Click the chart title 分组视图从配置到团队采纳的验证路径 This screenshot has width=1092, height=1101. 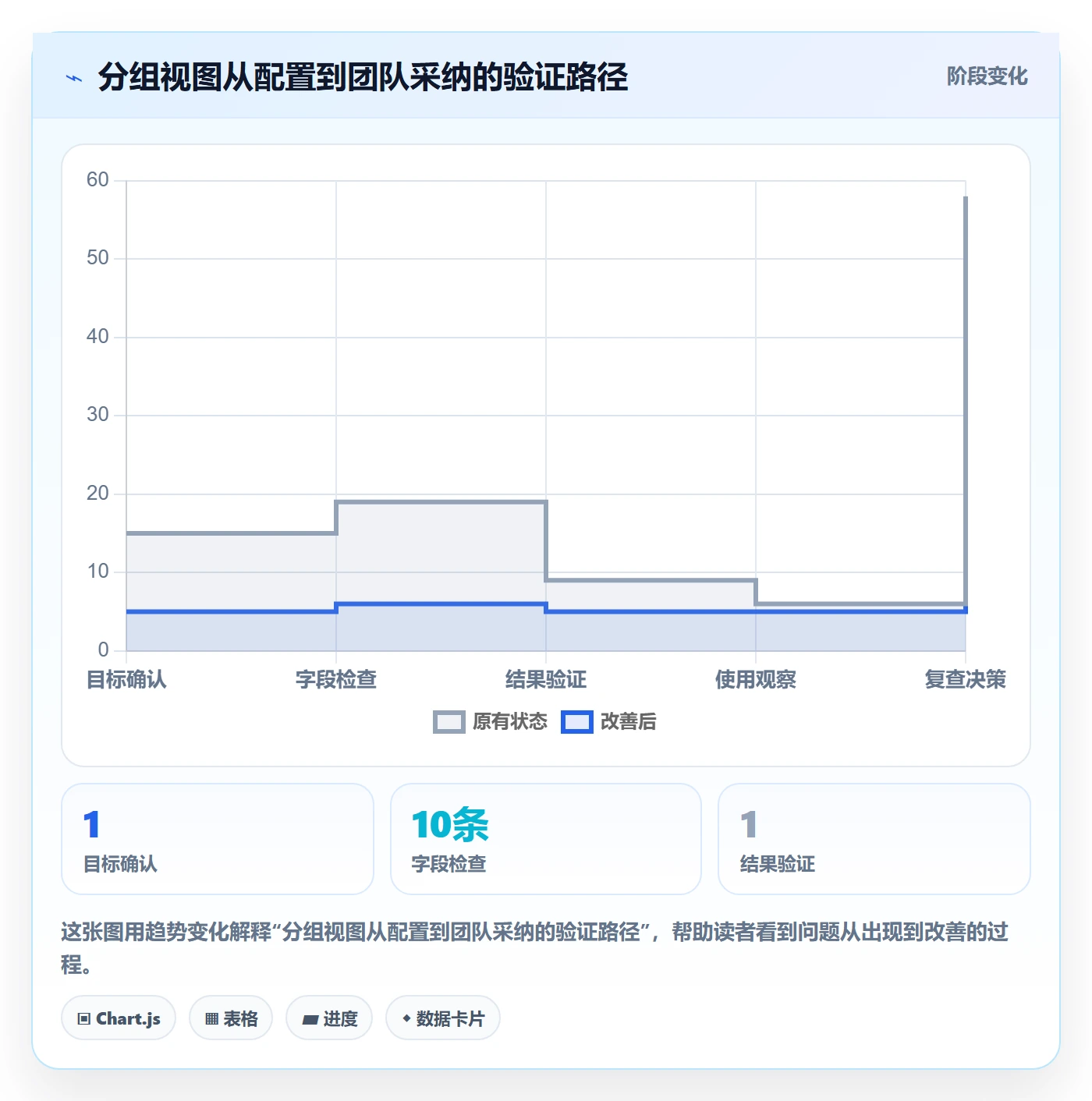[x=363, y=77]
